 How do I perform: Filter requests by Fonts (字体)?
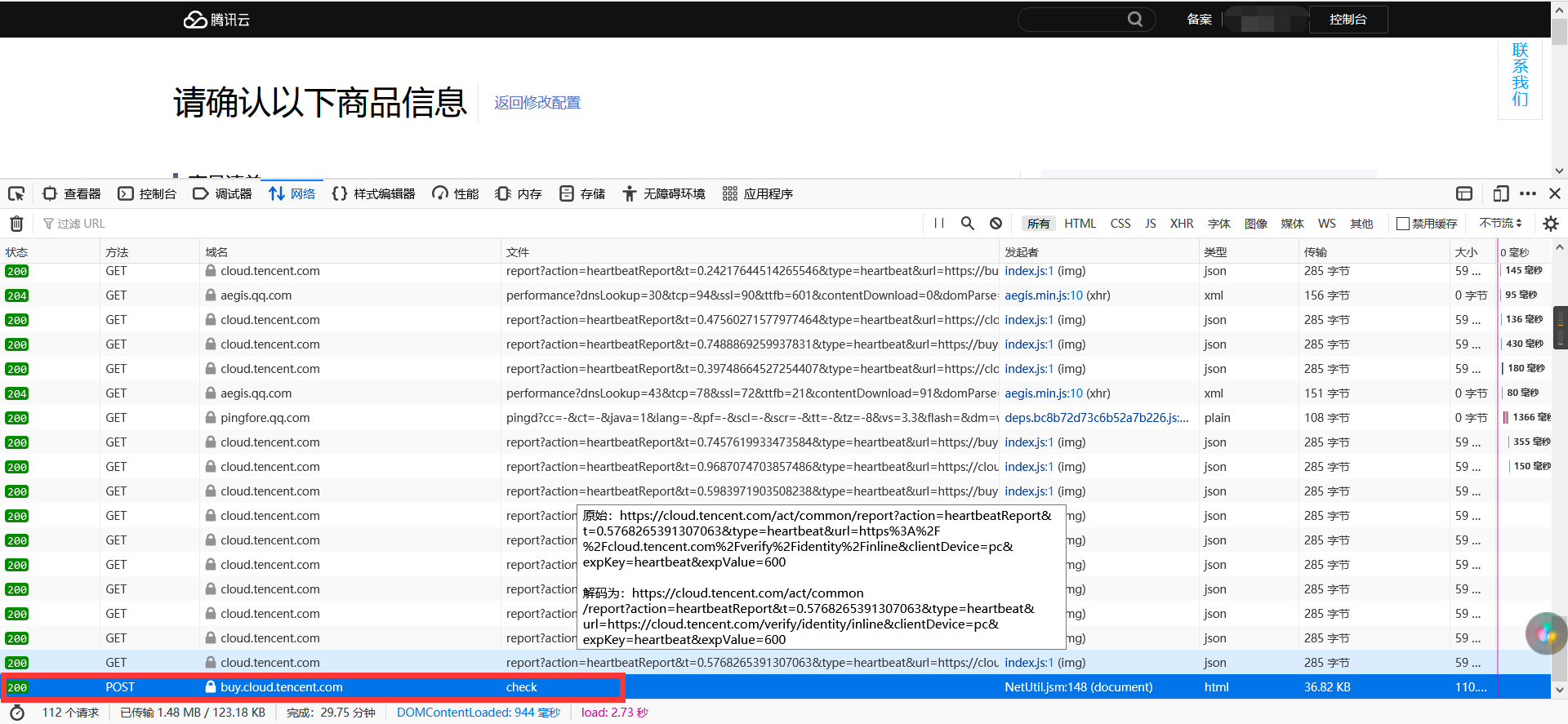(1218, 223)
